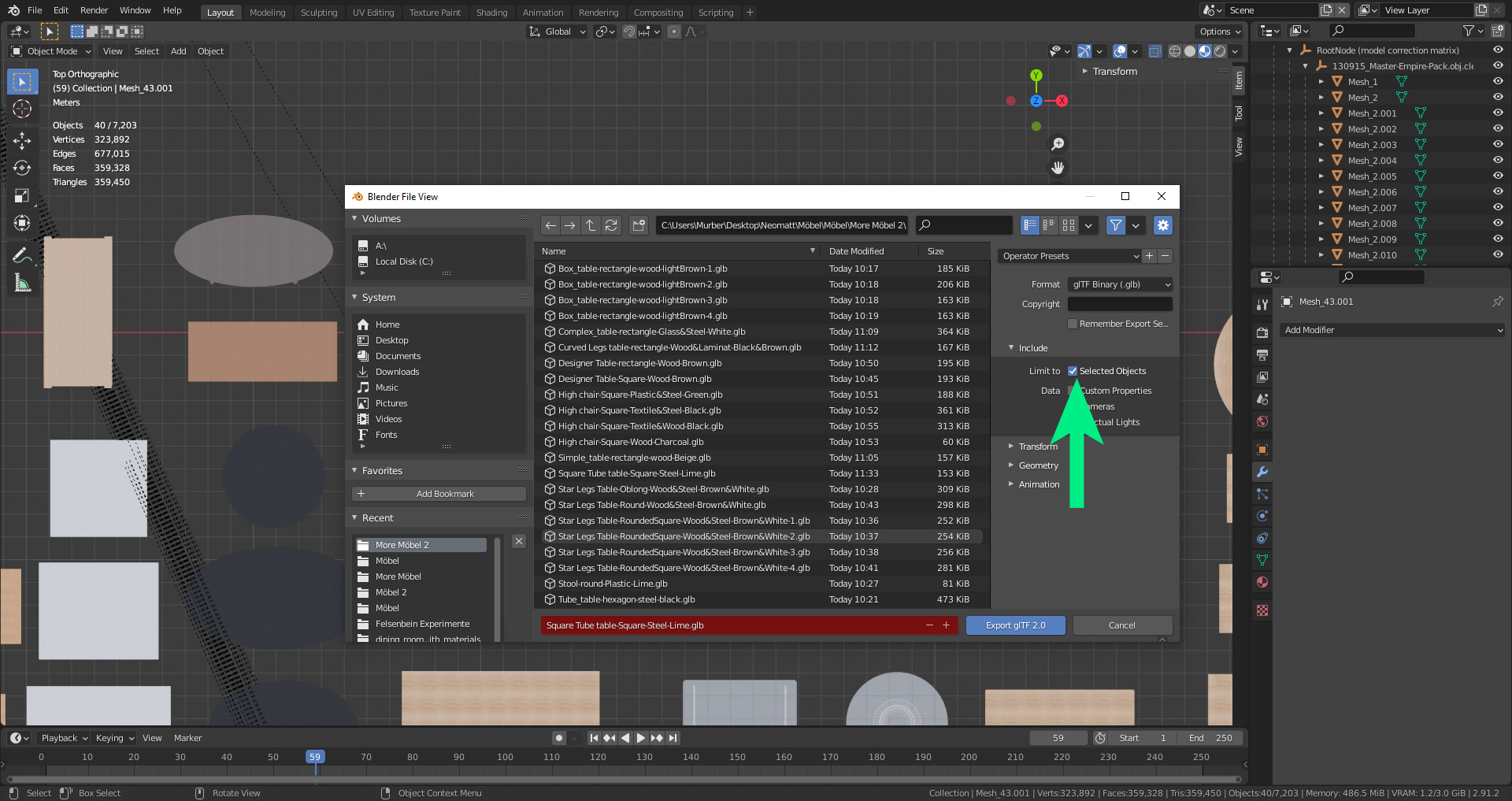Refresh the file list
Viewport: 1512px width, 801px height.
tap(611, 225)
